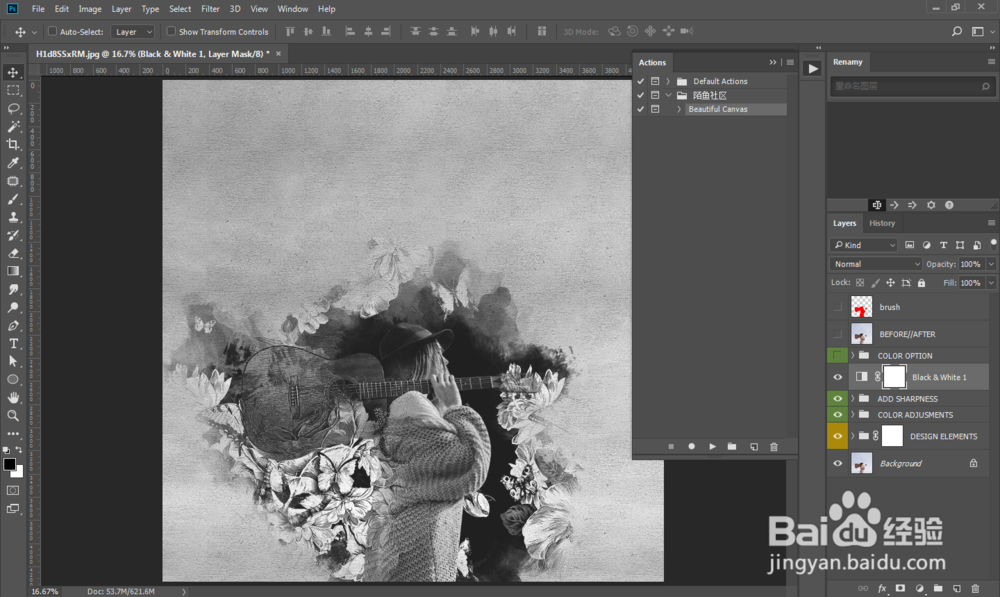Select the Lasso tool
This screenshot has height=597, width=1000.
point(13,108)
